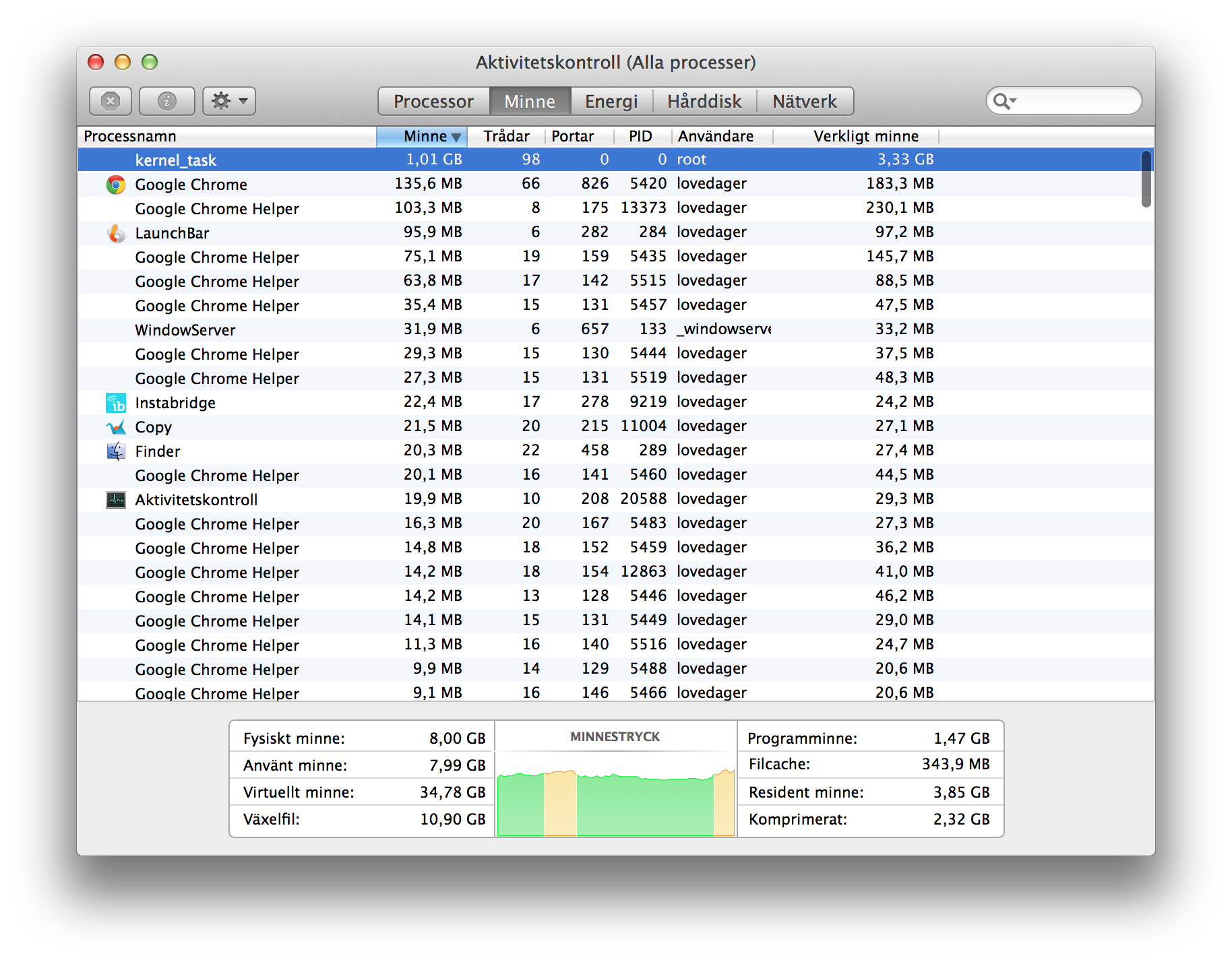Sort by the Processnamn column header

[x=227, y=136]
